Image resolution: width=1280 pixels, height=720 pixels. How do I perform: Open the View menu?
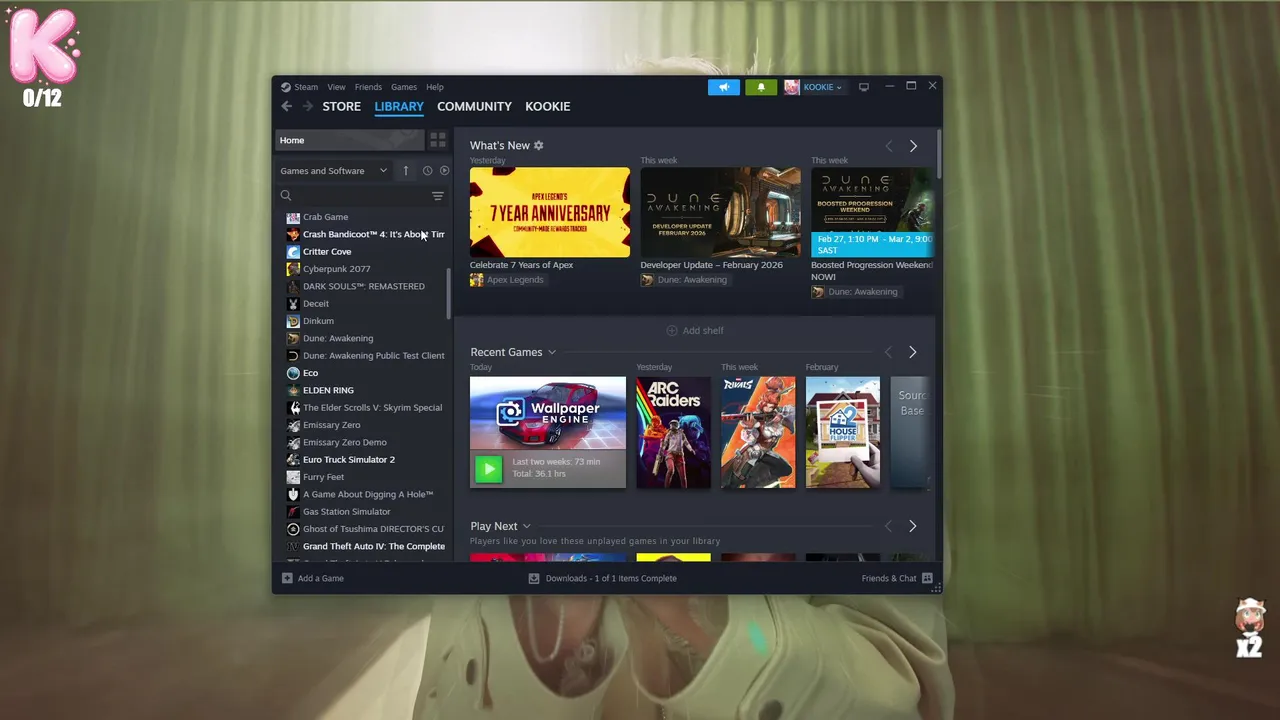(x=336, y=87)
